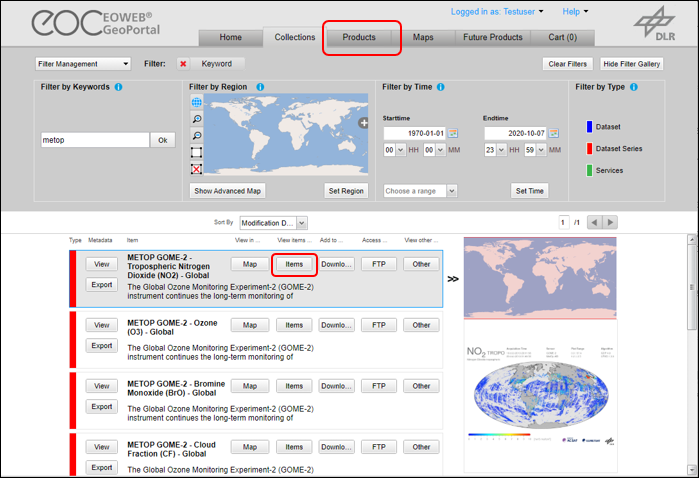This screenshot has width=699, height=478.
Task: Switch to the Products tab
Action: tap(359, 37)
